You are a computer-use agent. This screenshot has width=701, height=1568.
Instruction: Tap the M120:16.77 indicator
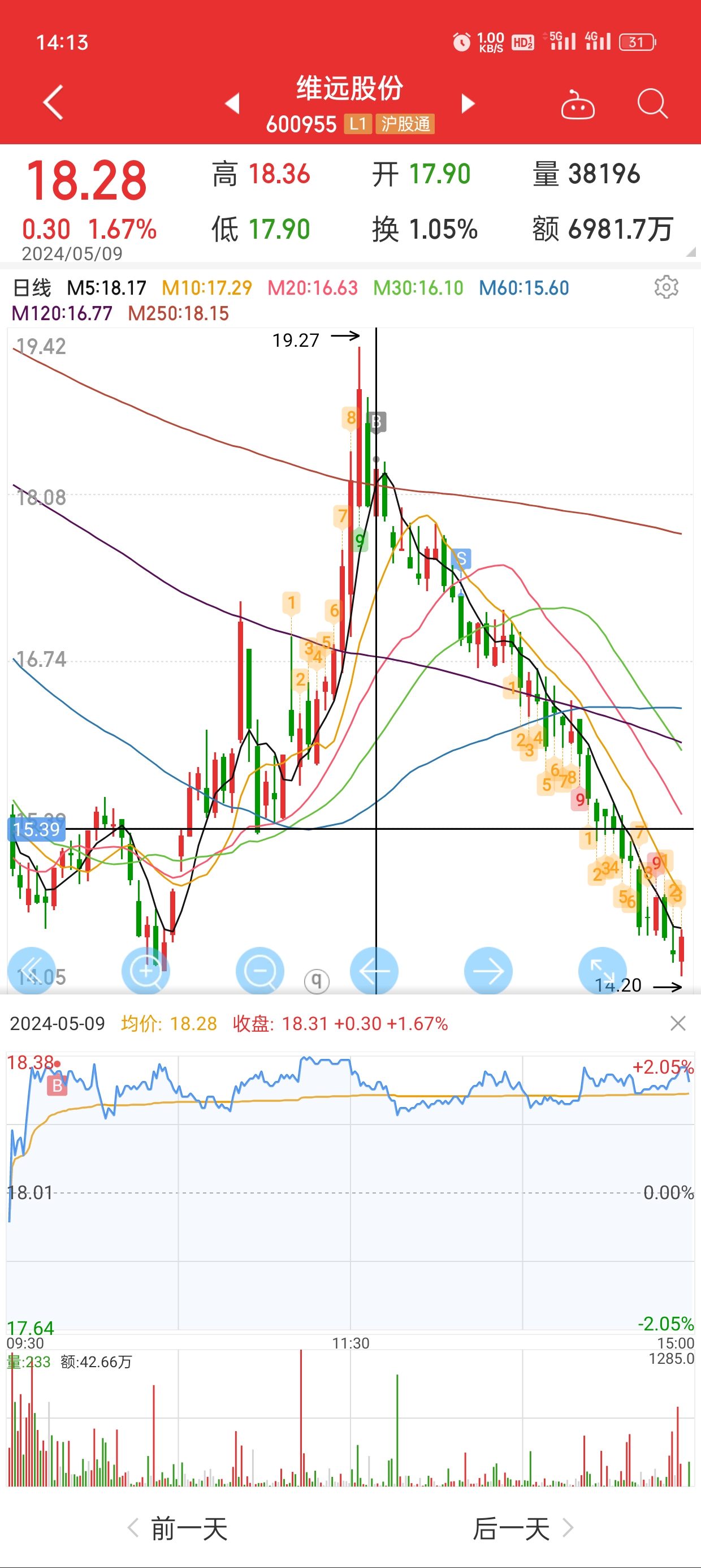tap(62, 313)
